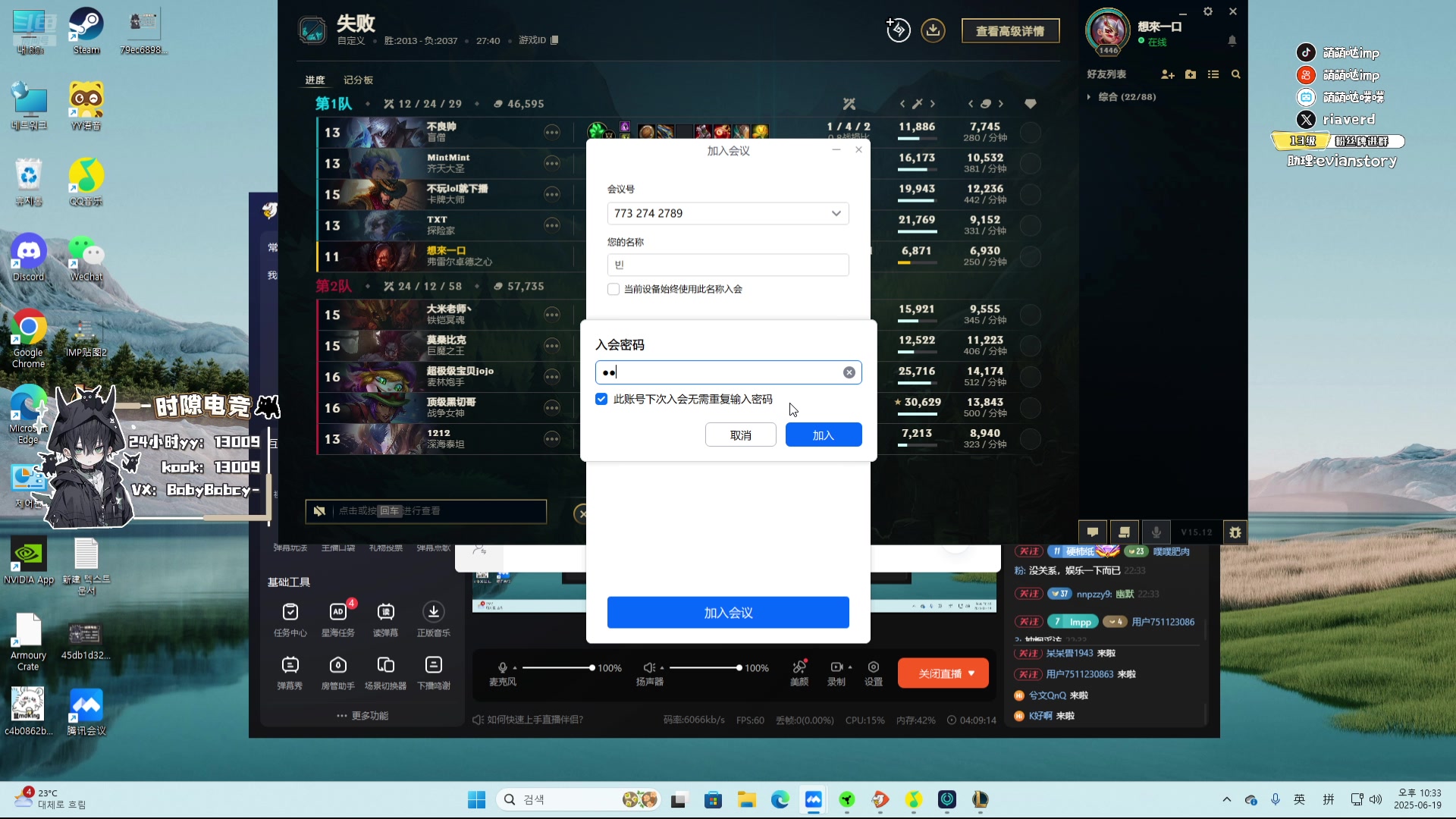Clear the 入会密码 password field
The image size is (1456, 819).
(x=849, y=372)
